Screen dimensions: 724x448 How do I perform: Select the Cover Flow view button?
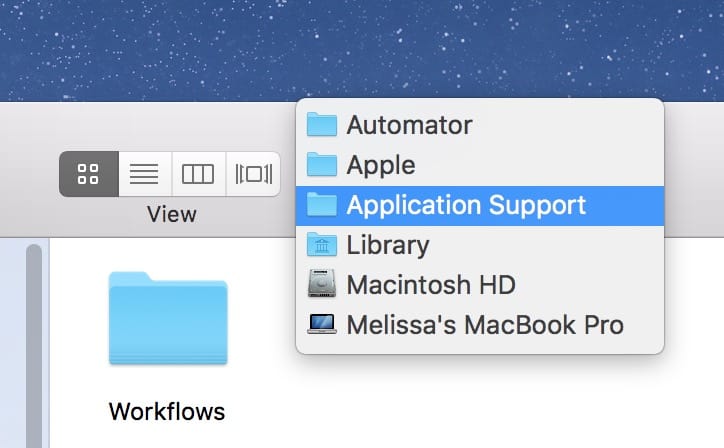pyautogui.click(x=253, y=174)
